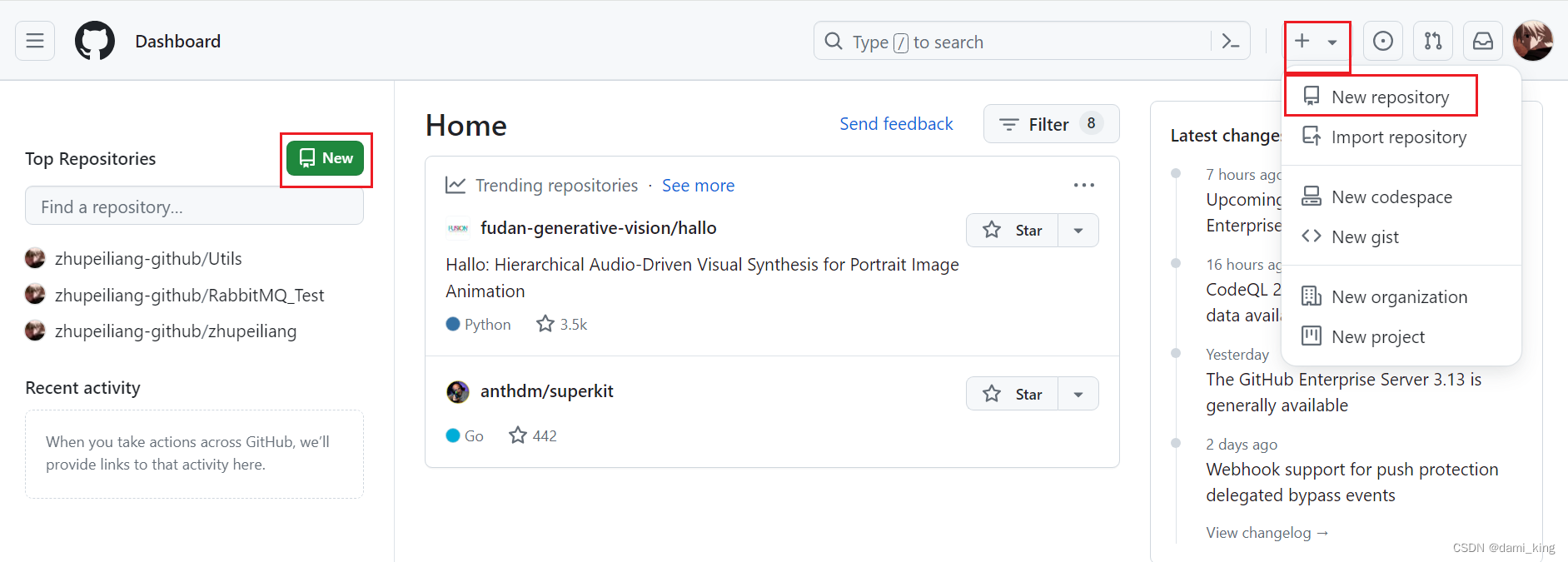The image size is (1568, 562).
Task: Expand star list dropdown for superkit
Action: click(x=1078, y=394)
